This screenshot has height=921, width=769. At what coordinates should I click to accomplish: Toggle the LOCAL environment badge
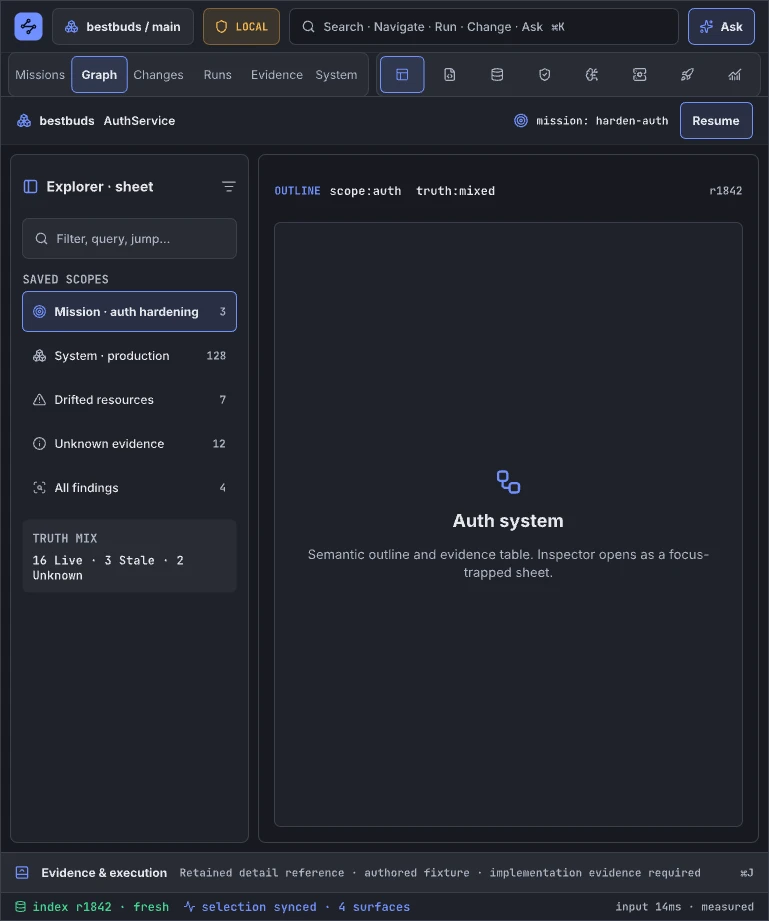coord(241,26)
